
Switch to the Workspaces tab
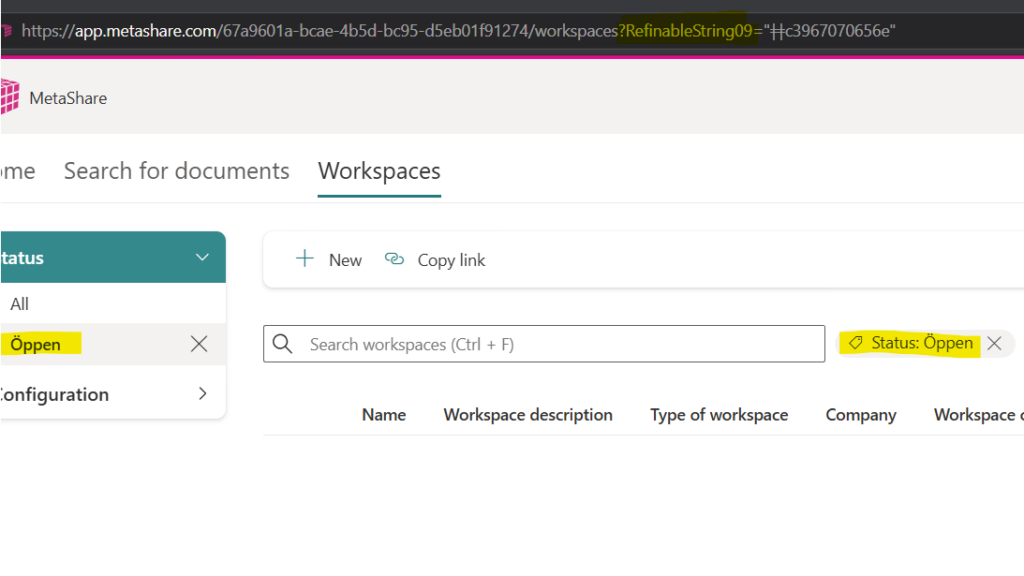379,171
